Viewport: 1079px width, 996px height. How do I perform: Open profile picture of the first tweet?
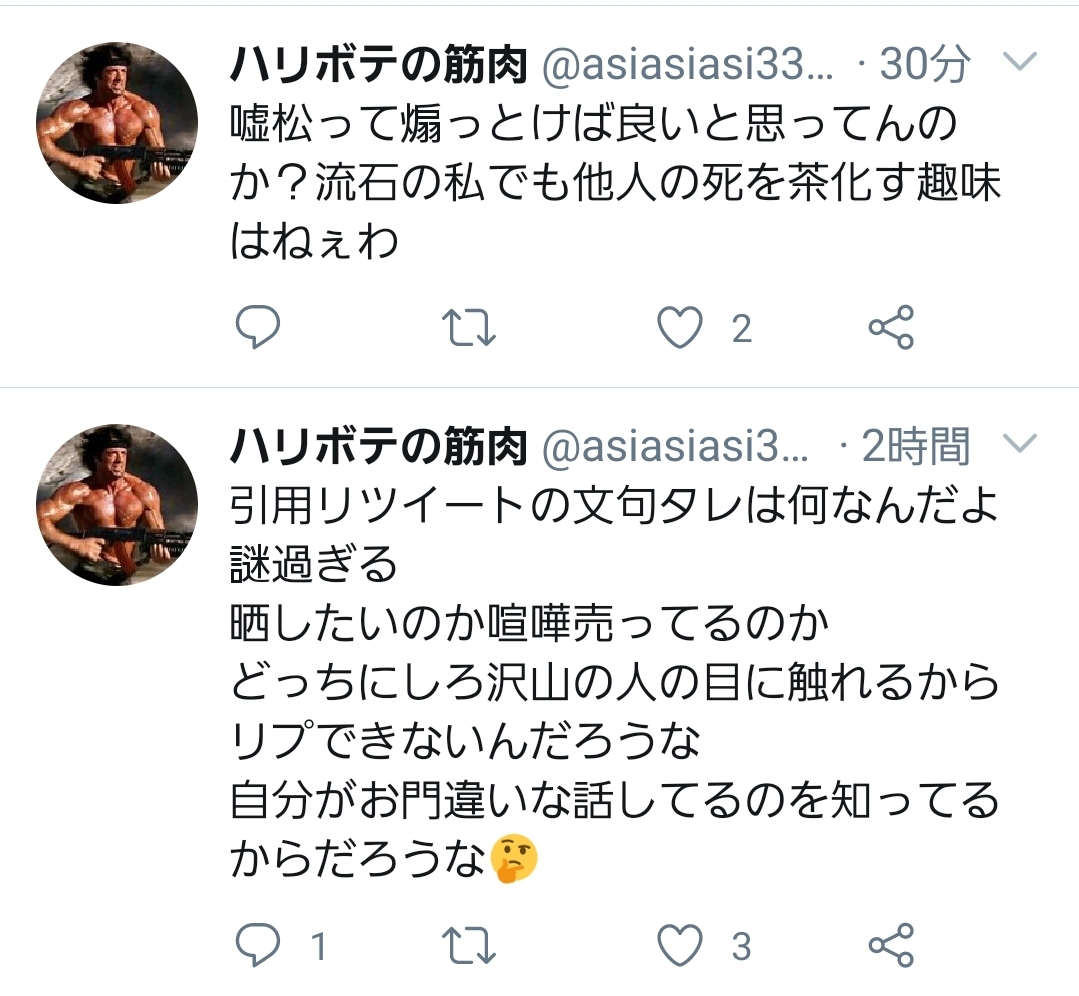(x=117, y=123)
